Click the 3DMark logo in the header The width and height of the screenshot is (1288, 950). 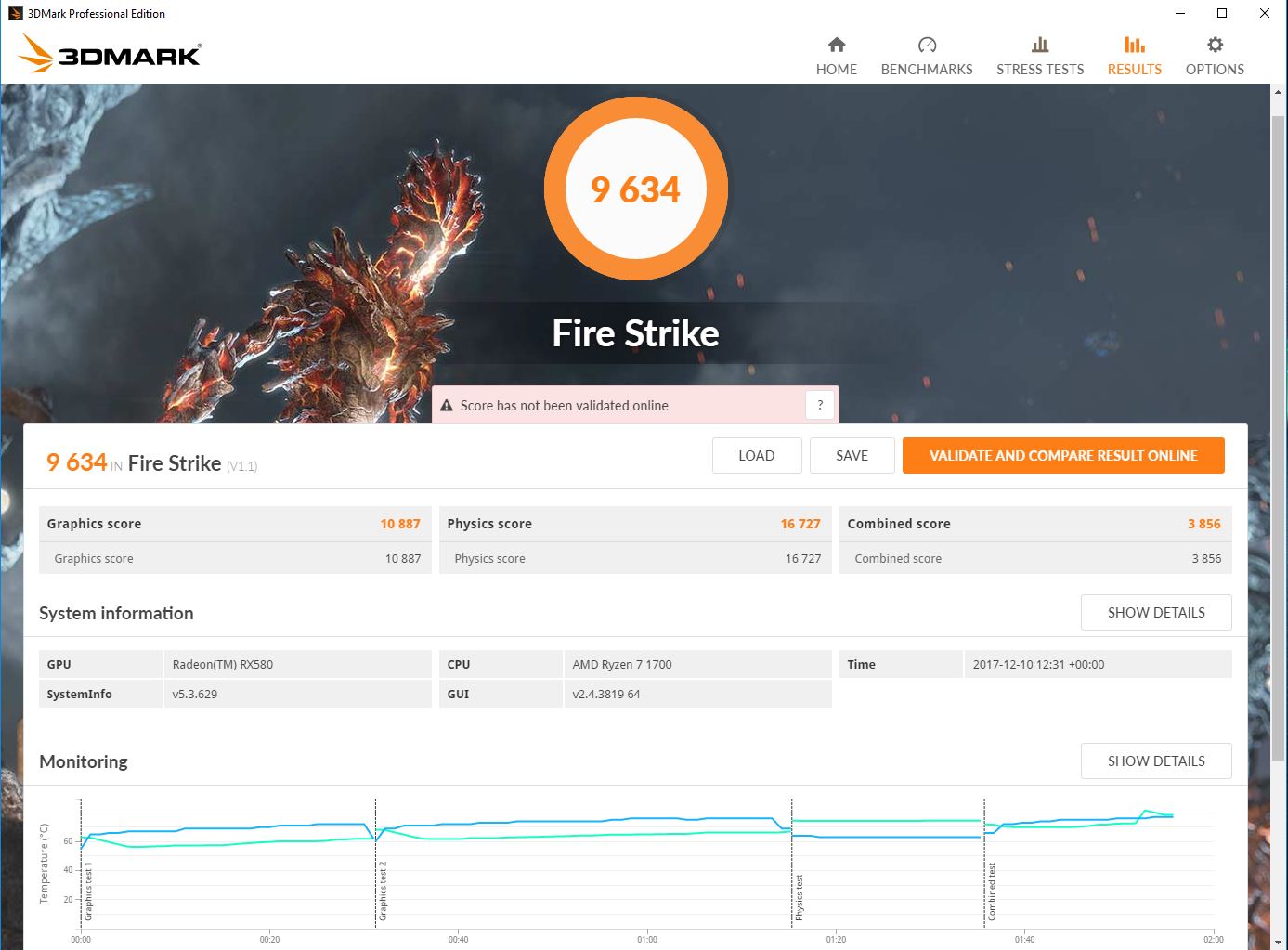point(110,54)
